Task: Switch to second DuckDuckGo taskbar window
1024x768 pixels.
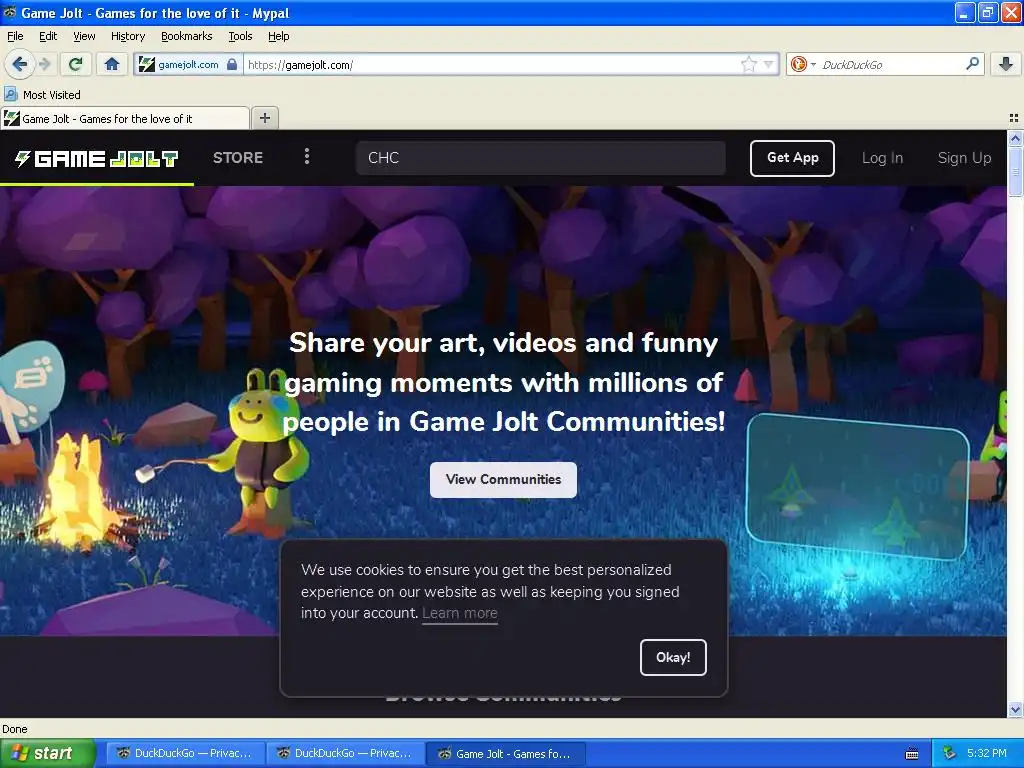Action: 345,753
